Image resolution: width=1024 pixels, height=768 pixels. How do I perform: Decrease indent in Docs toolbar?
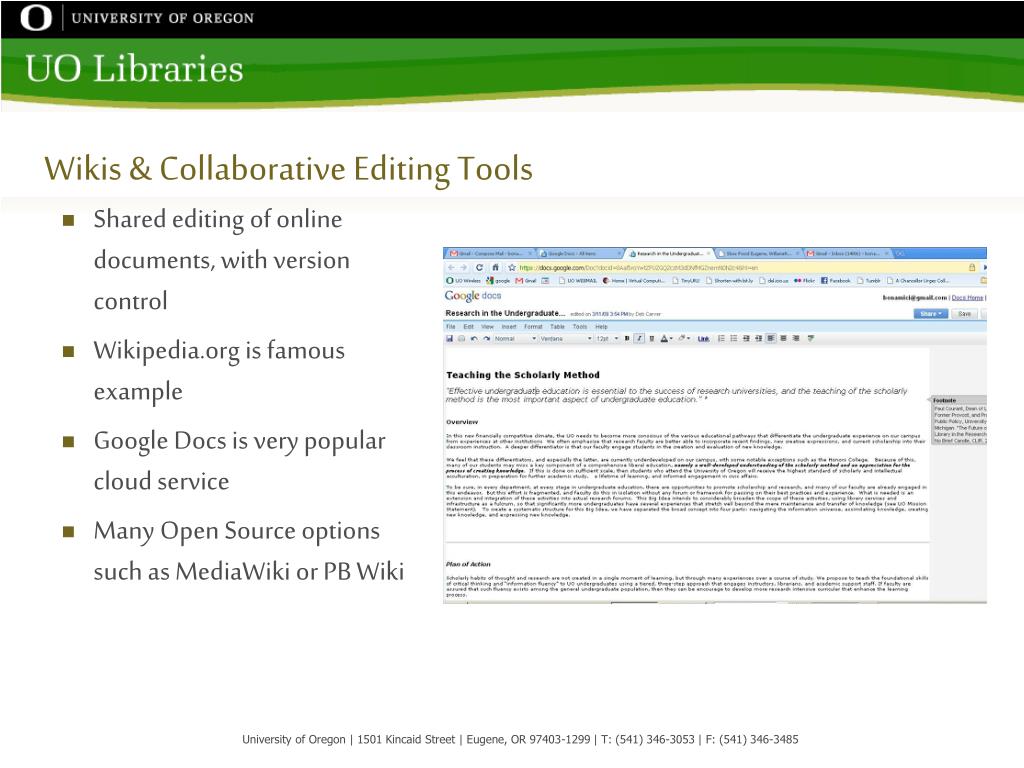746,338
